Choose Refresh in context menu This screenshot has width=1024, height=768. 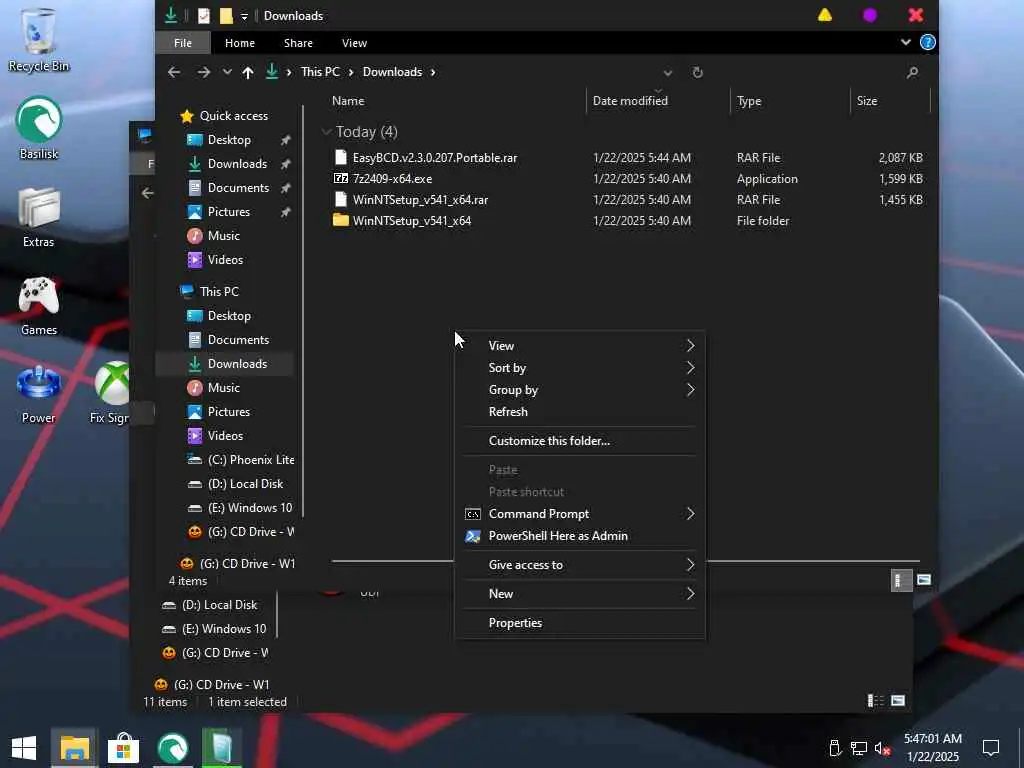click(580, 412)
